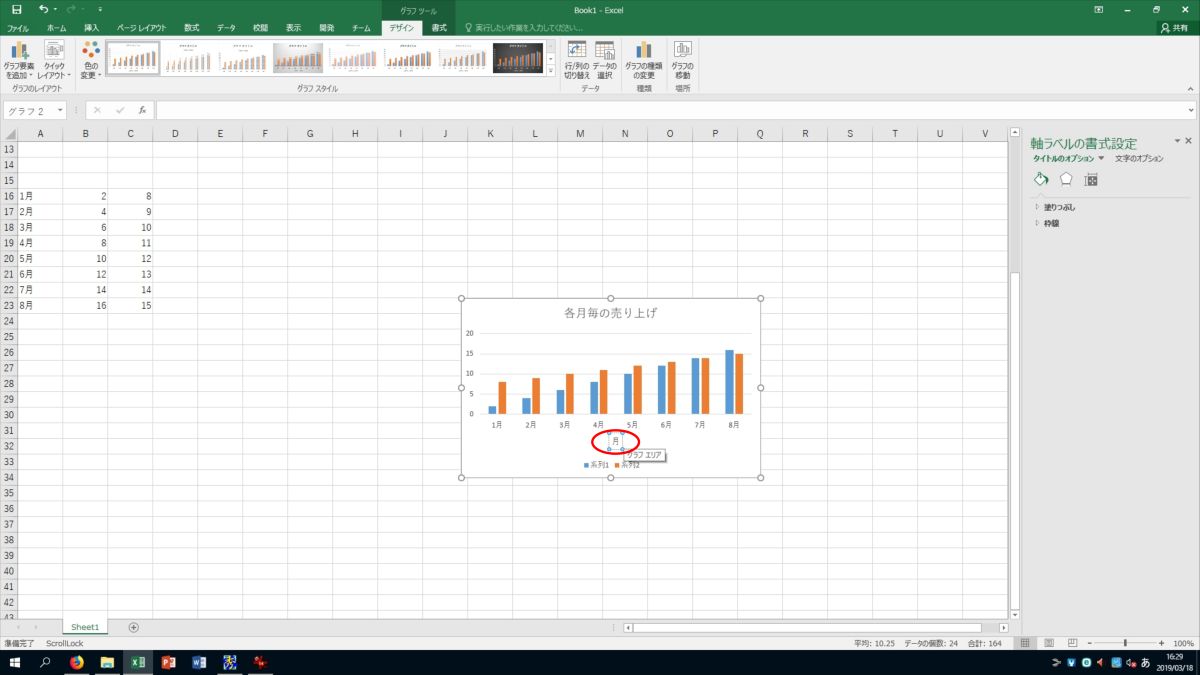Click the 月 axis title in chart

coord(616,441)
